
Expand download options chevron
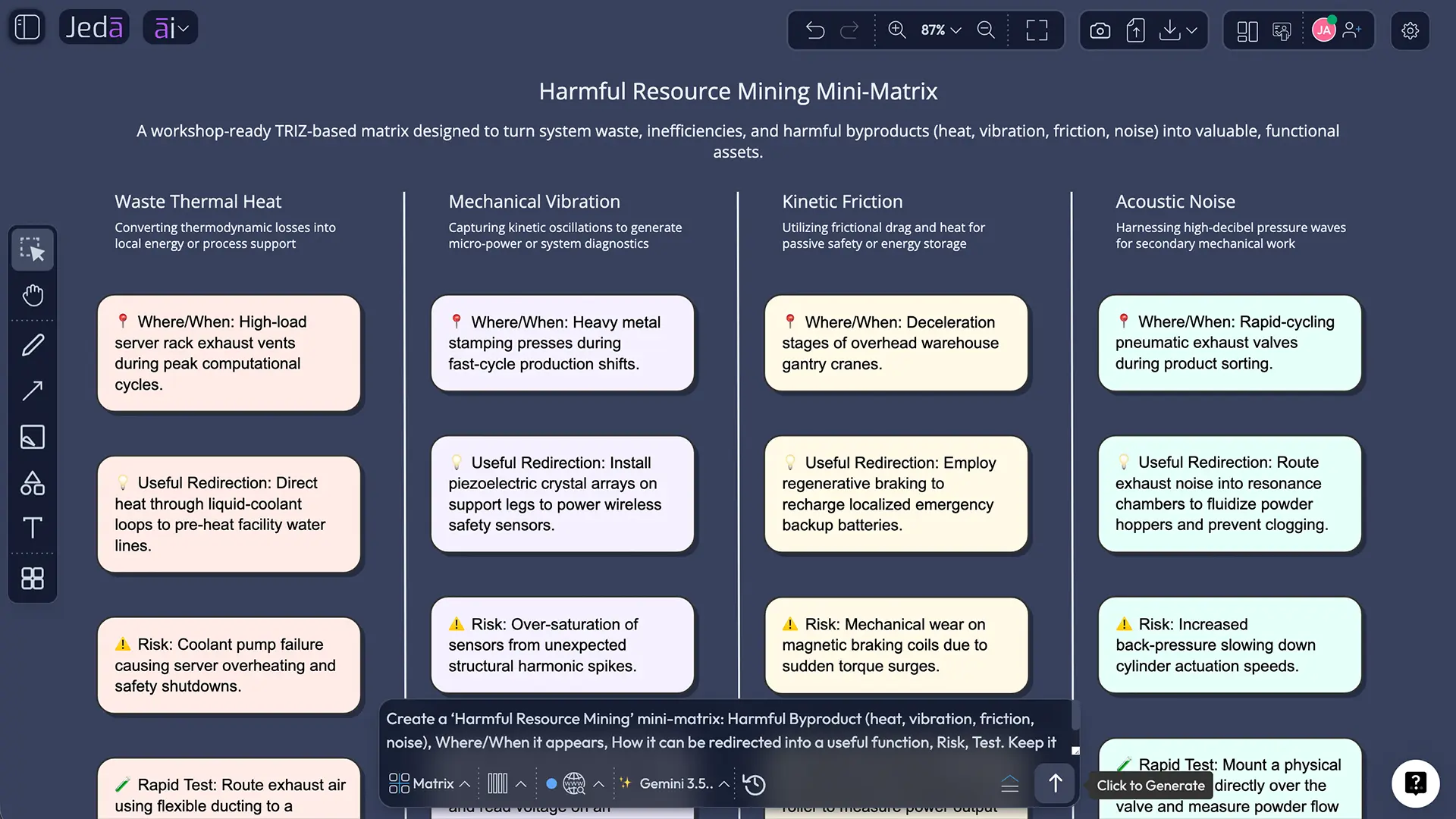tap(1192, 30)
